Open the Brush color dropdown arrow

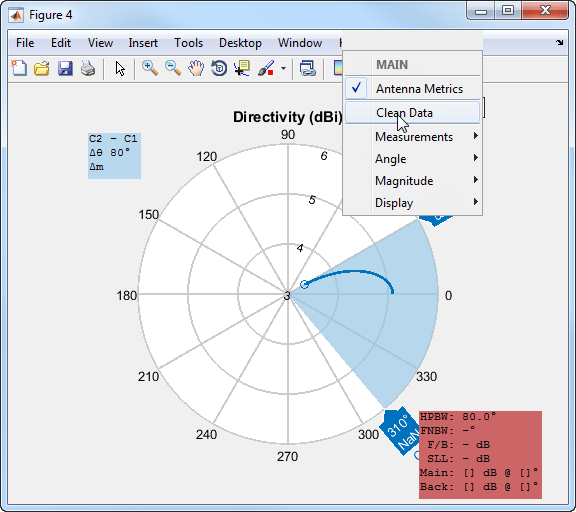click(283, 68)
